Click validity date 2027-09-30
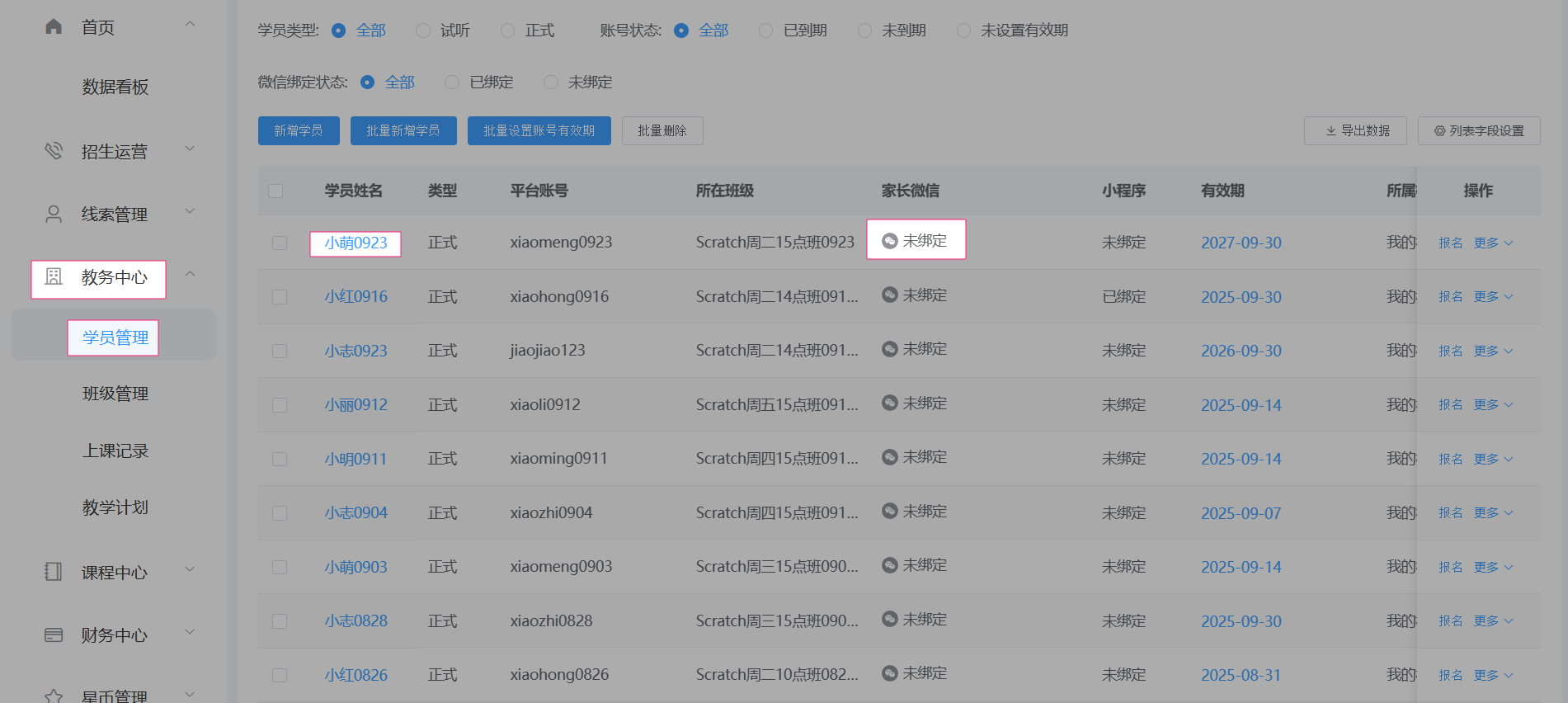 (1241, 243)
